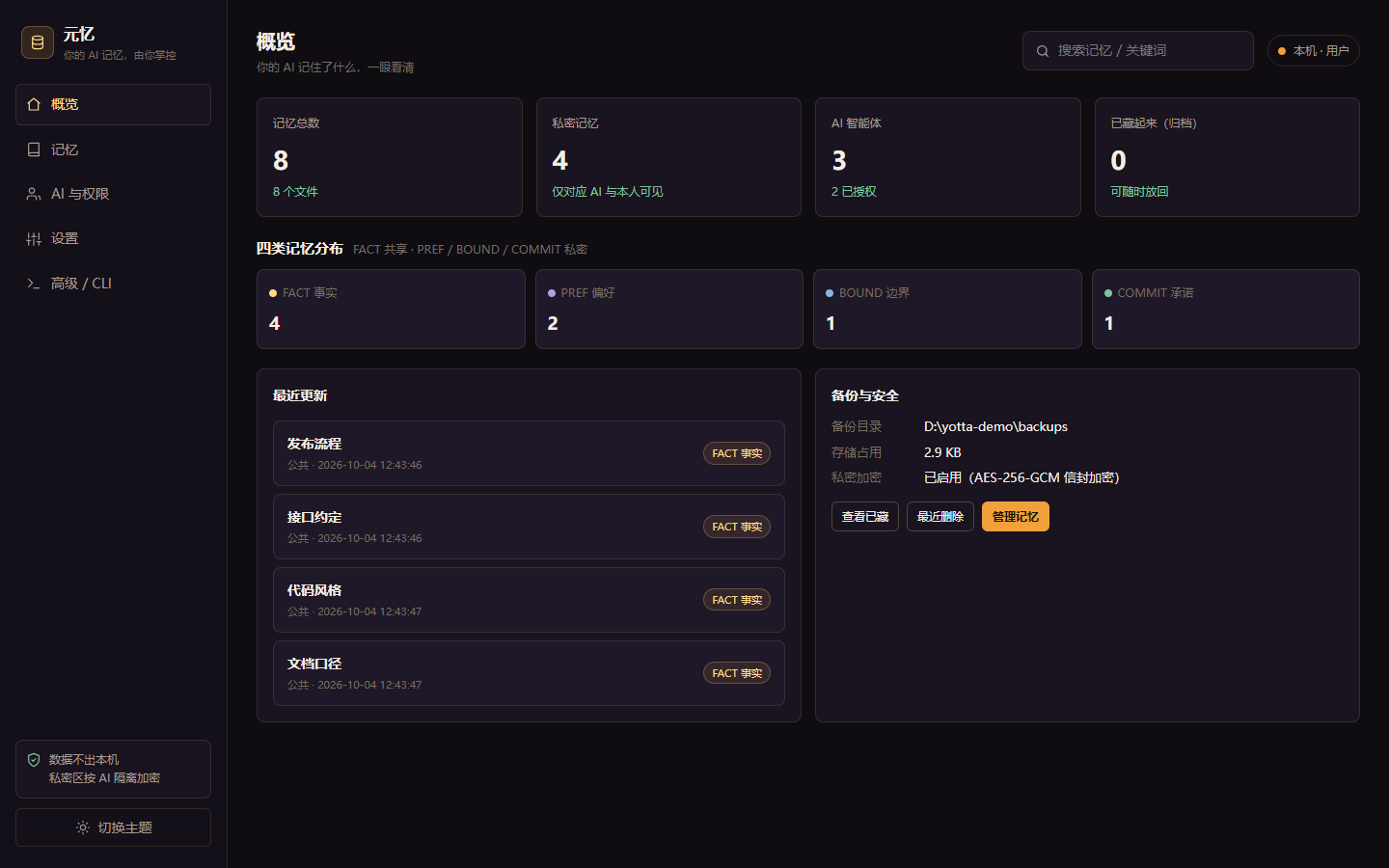Open 高级 / CLI from sidebar
This screenshot has width=1389, height=868.
(x=113, y=283)
